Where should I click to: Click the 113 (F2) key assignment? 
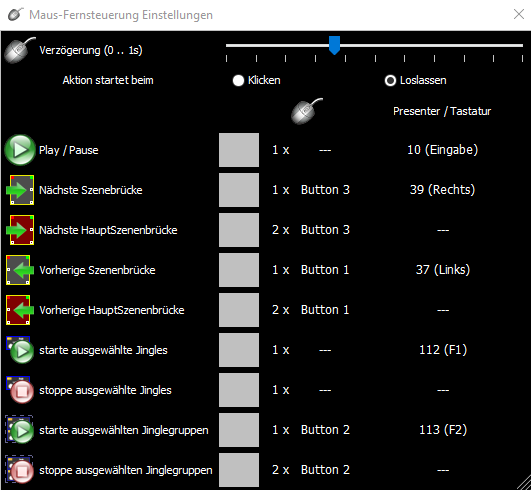tap(443, 430)
